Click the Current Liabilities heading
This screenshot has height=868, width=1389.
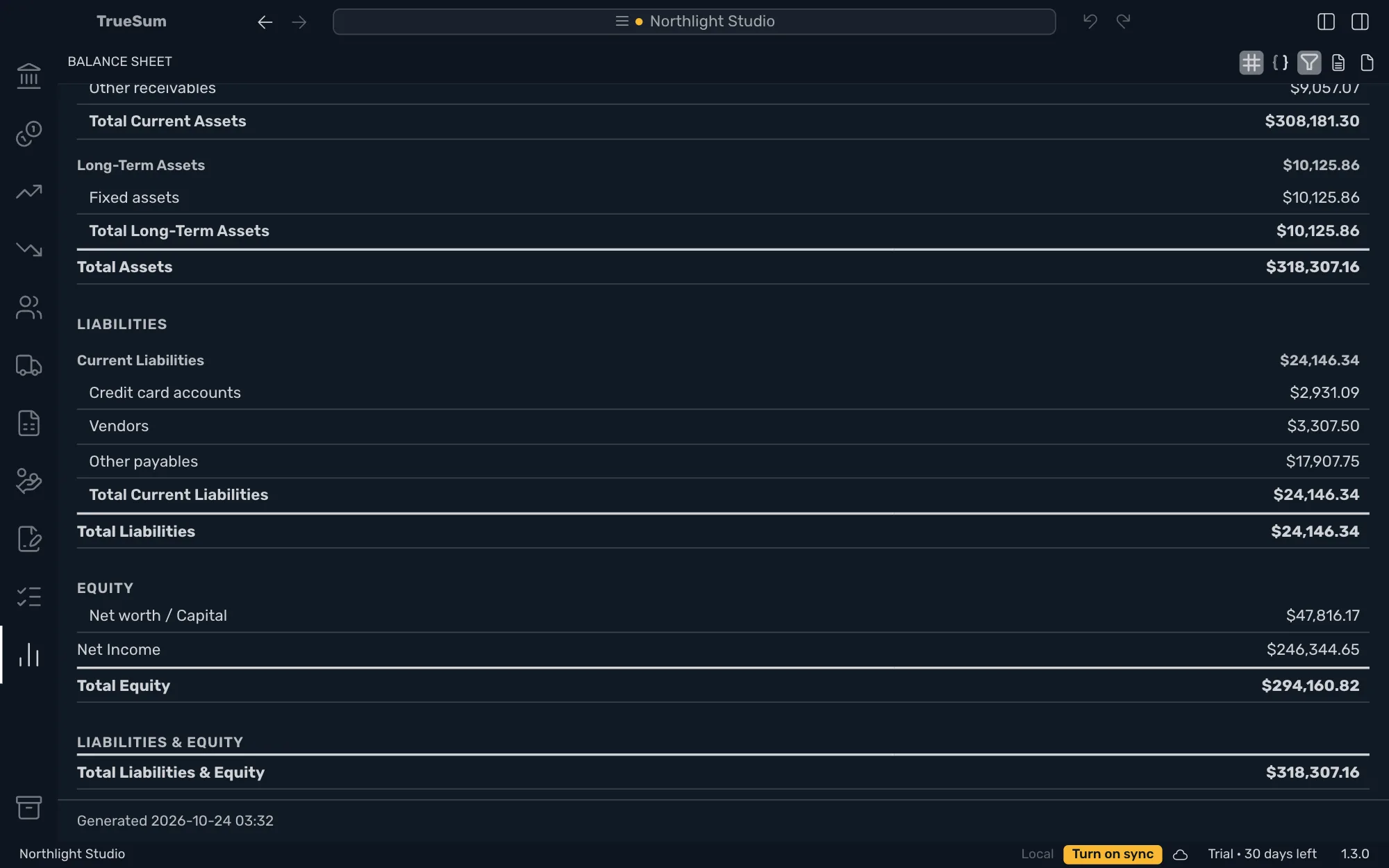[140, 360]
